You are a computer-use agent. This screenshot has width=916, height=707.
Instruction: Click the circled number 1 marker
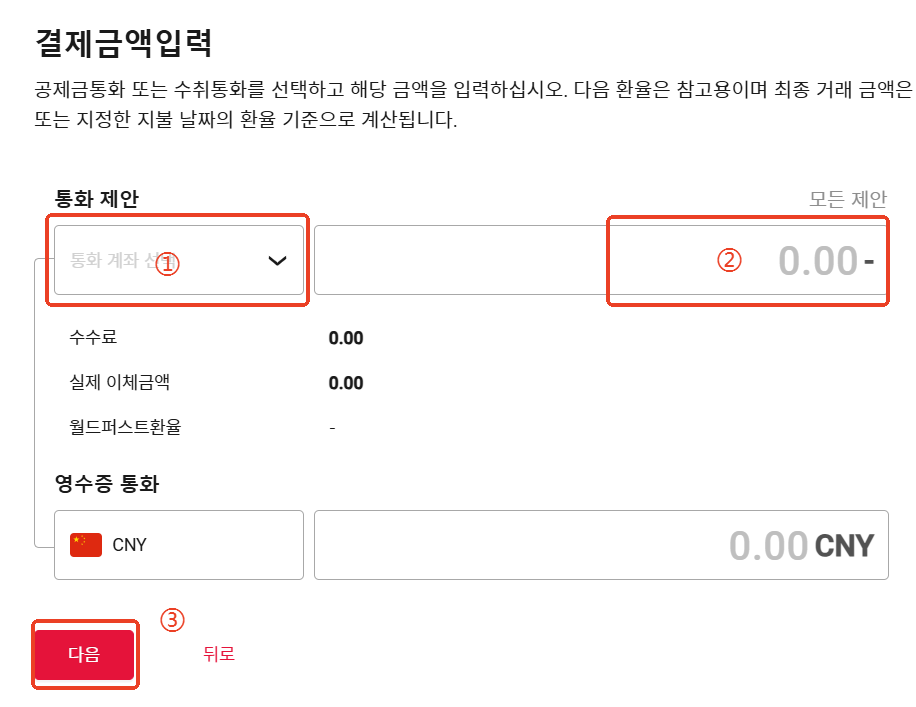click(168, 264)
